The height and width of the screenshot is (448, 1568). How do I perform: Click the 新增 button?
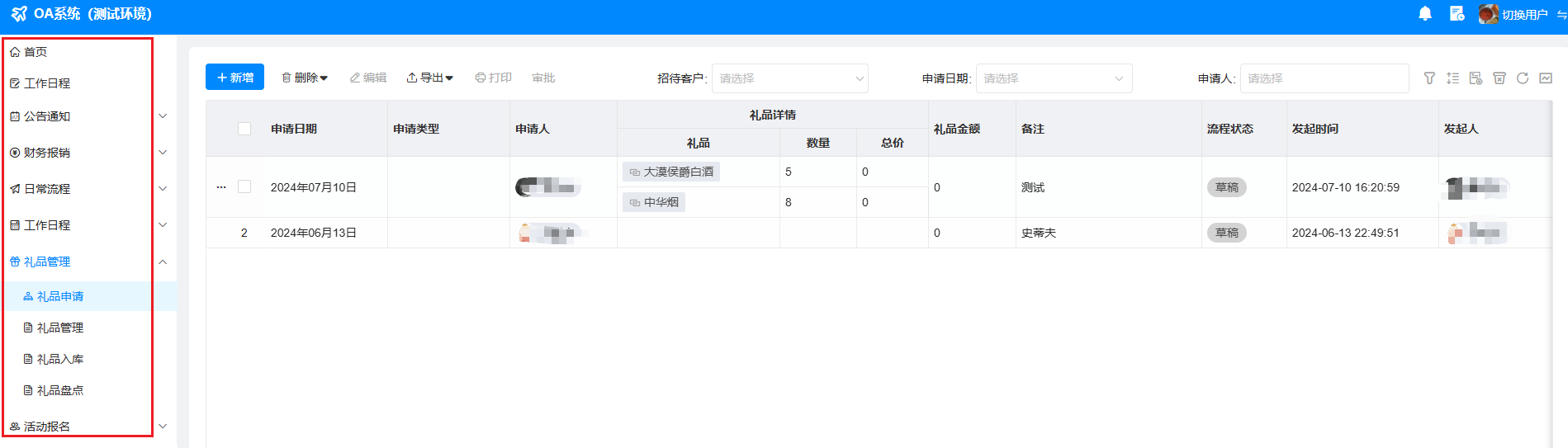[234, 78]
